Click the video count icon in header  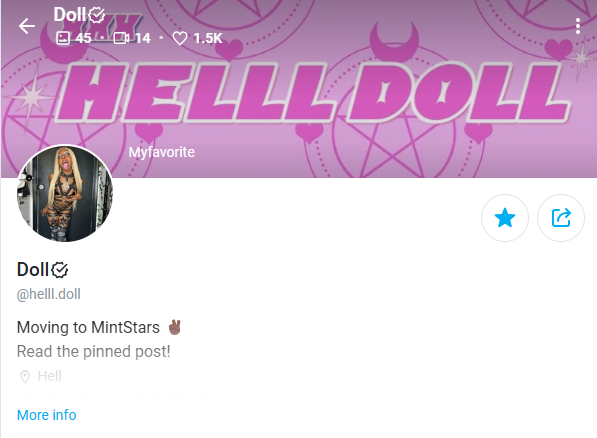121,38
